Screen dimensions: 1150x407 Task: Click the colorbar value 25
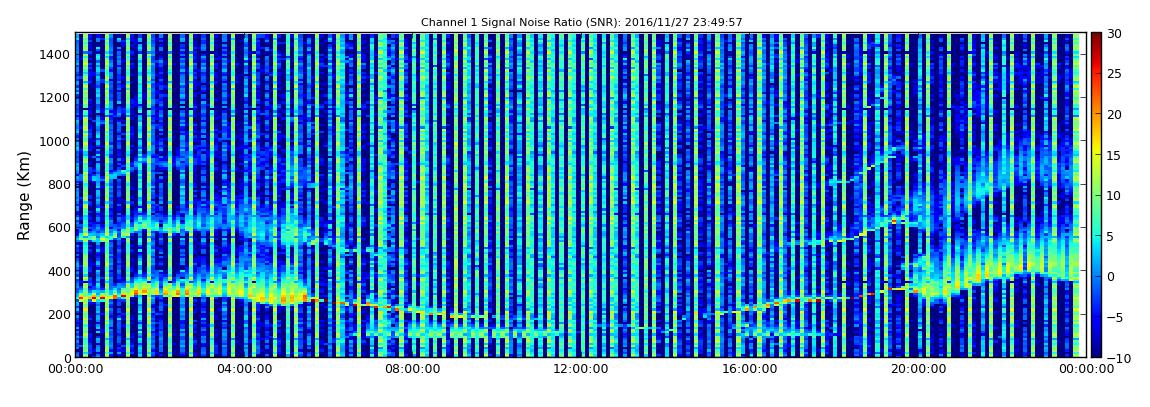1114,73
